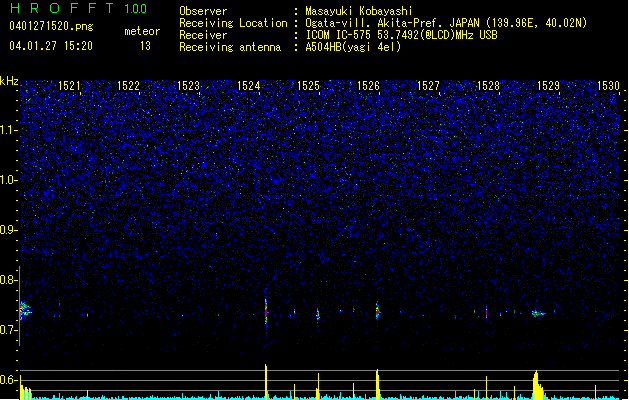Click the 'Receiving antenna' field label
629x400 pixels.
click(230, 47)
